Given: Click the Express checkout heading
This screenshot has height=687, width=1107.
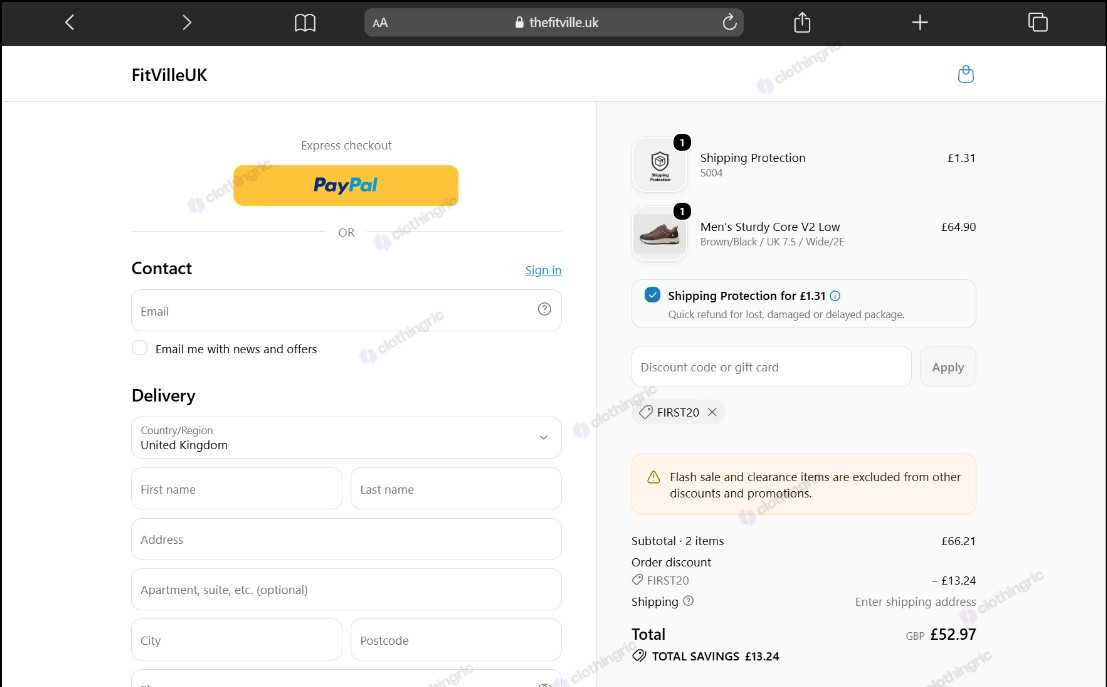Looking at the screenshot, I should pos(346,145).
